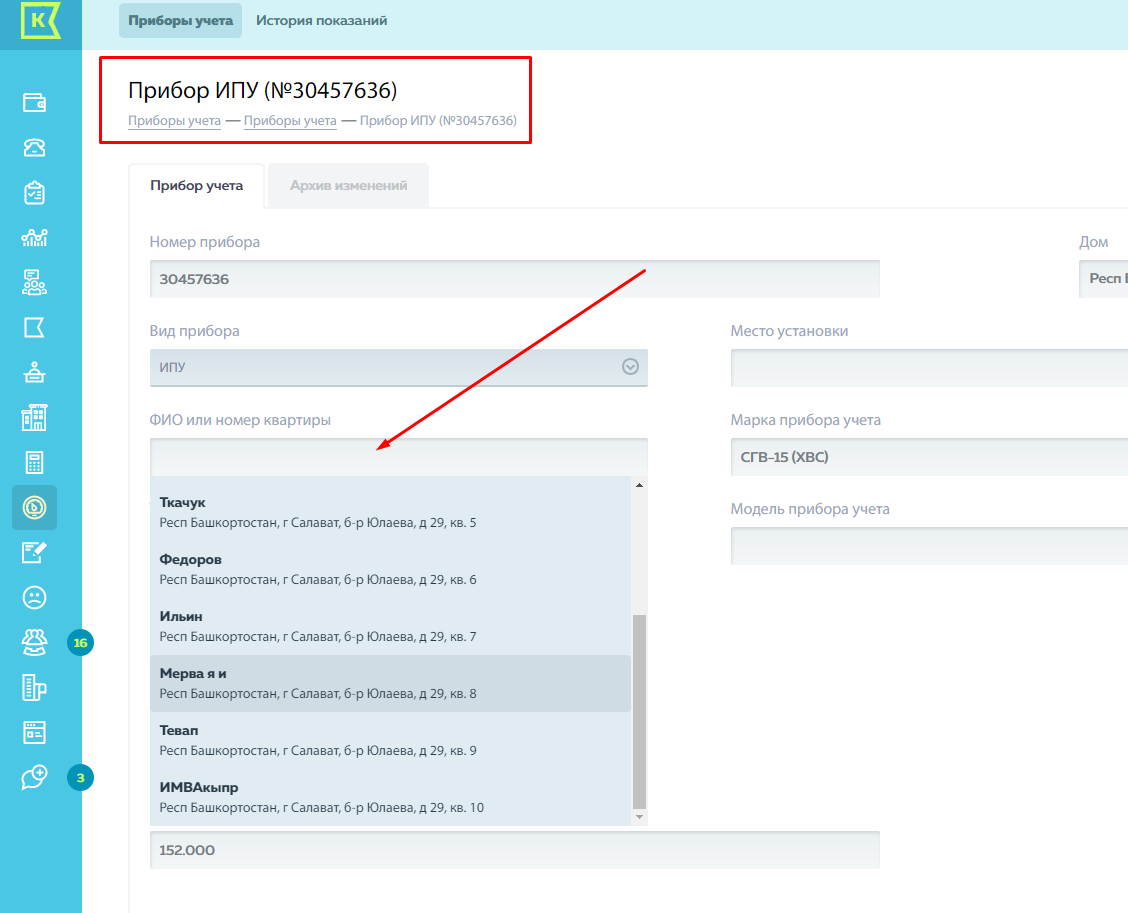The image size is (1128, 913).
Task: Follow first Приборы учета breadcrumb link
Action: pos(174,121)
